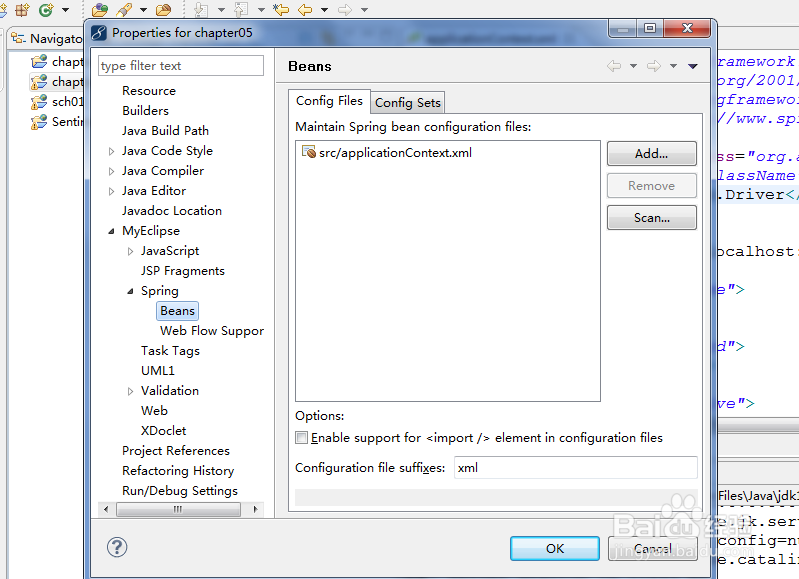Open the Forward history dropdown in main toolbar
Screen dimensions: 799x579
[364, 10]
